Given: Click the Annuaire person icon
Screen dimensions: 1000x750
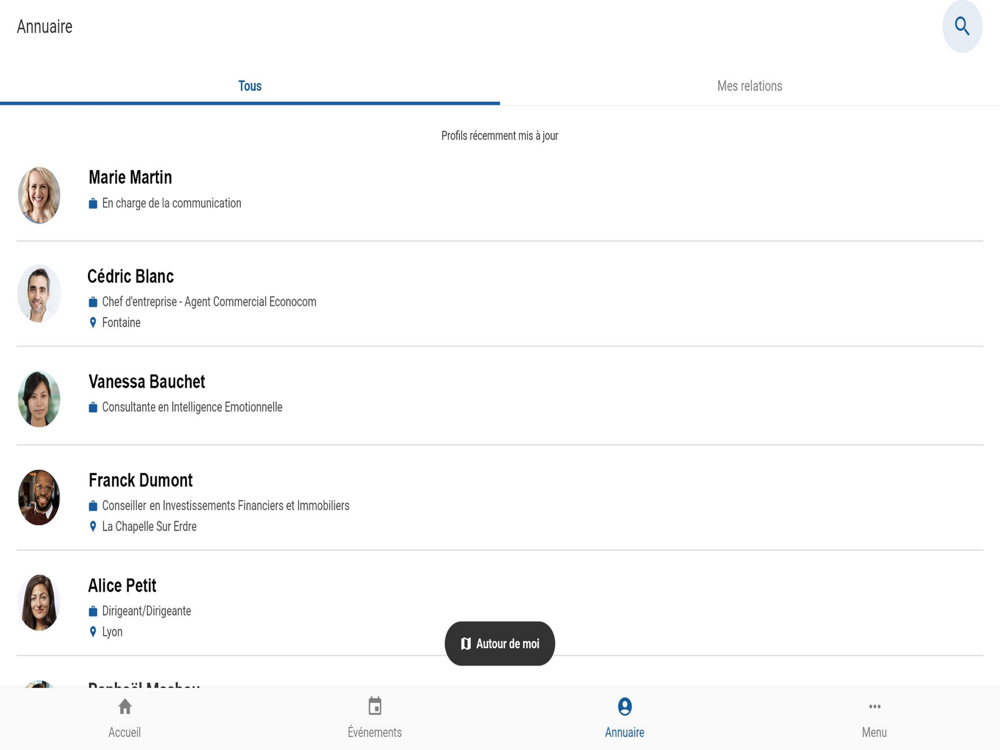Looking at the screenshot, I should [625, 707].
